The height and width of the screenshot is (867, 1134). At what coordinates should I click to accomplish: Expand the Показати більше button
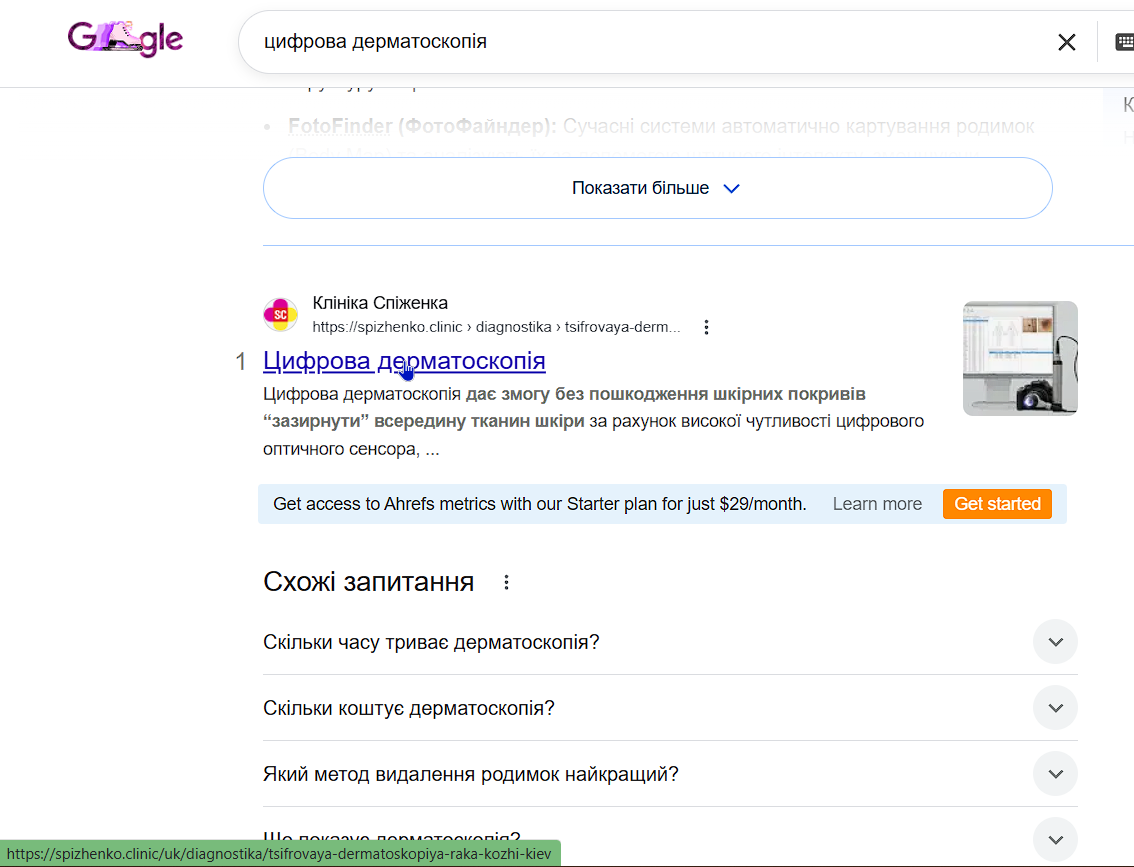[x=657, y=188]
